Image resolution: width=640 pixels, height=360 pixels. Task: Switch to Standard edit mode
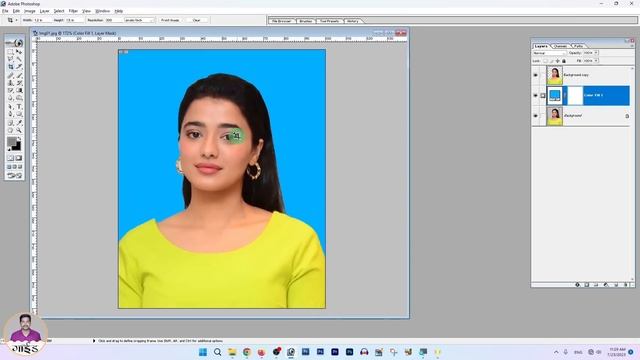(x=11, y=158)
